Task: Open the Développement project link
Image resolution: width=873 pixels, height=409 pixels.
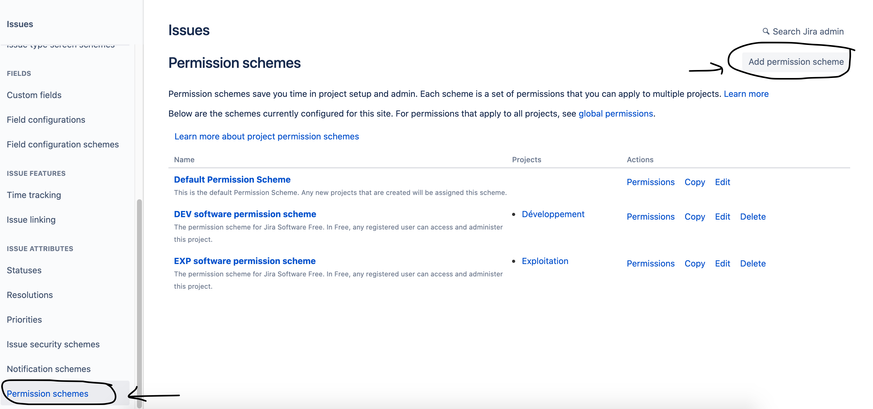Action: click(553, 214)
